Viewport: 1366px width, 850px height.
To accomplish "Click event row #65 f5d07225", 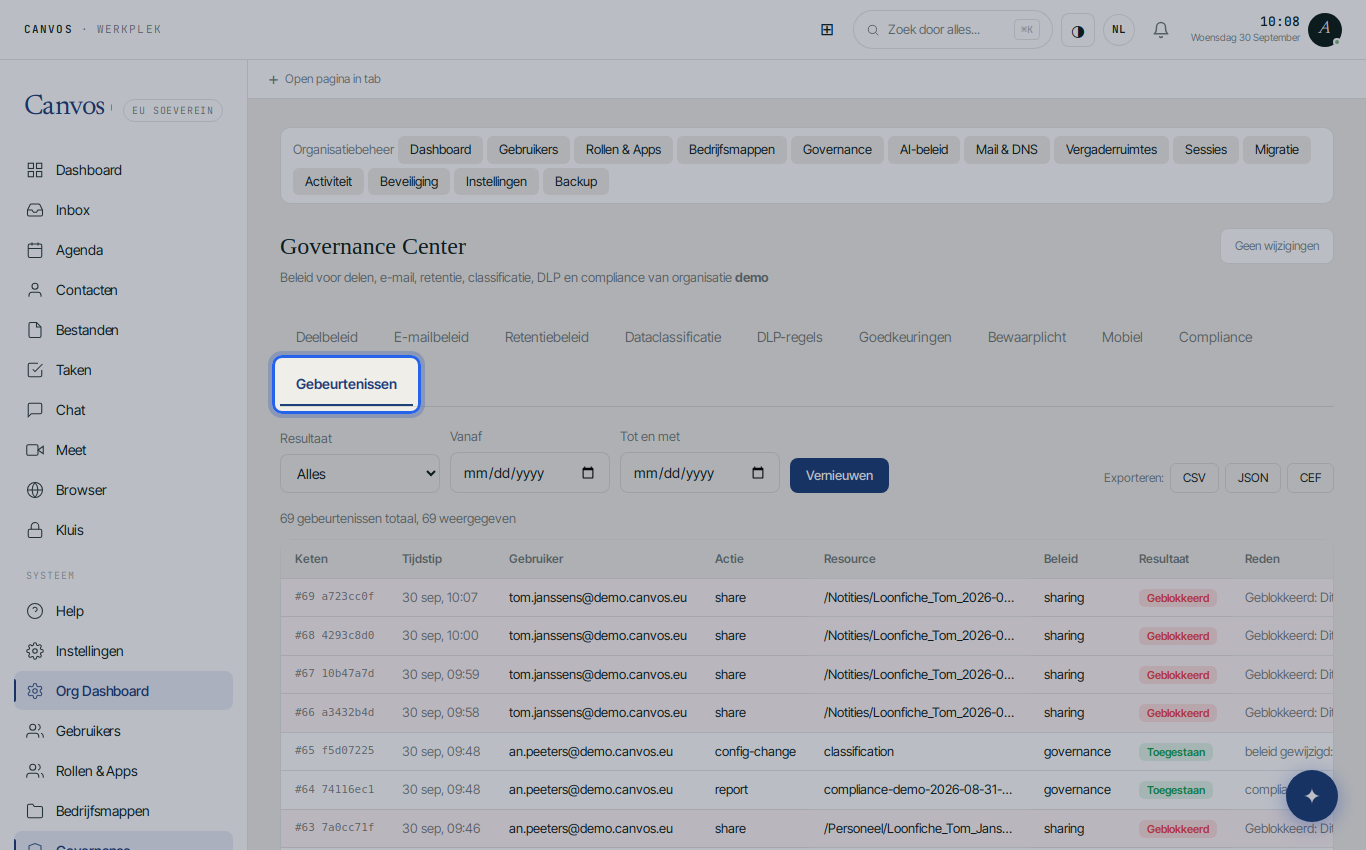I will [x=806, y=751].
